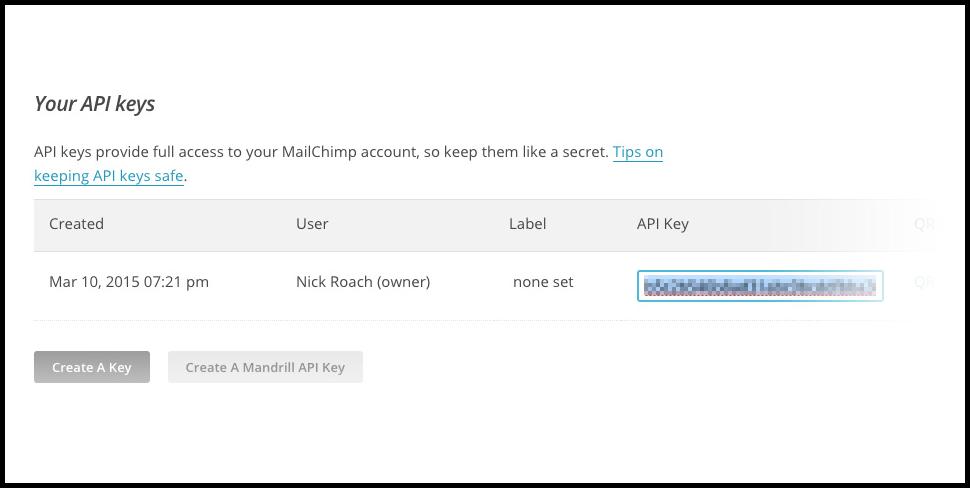Click the faded QR column header
970x488 pixels.
coord(923,224)
